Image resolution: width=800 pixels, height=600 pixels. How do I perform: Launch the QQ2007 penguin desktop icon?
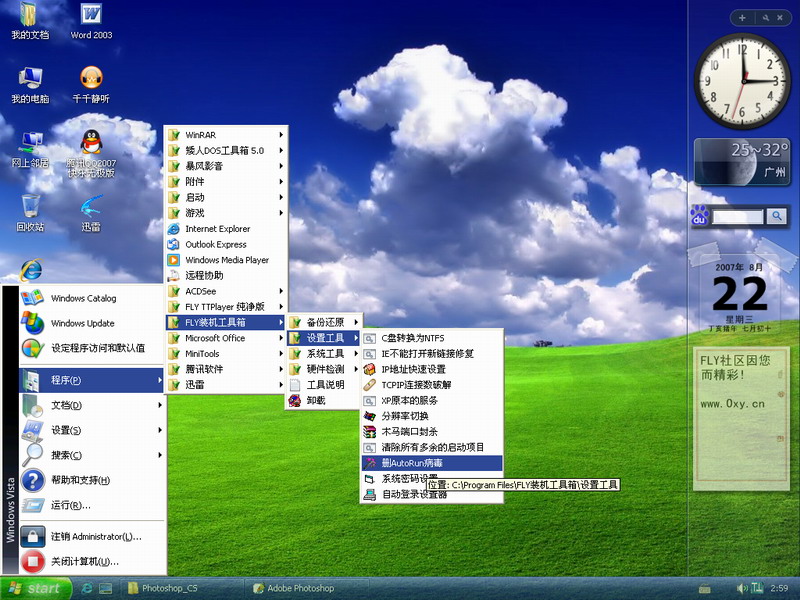pos(91,153)
